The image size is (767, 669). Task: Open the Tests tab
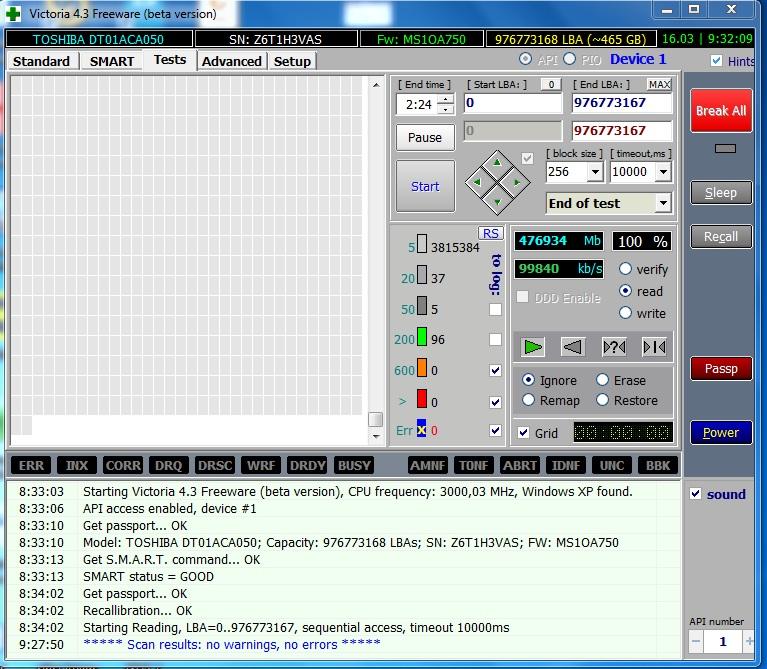170,60
